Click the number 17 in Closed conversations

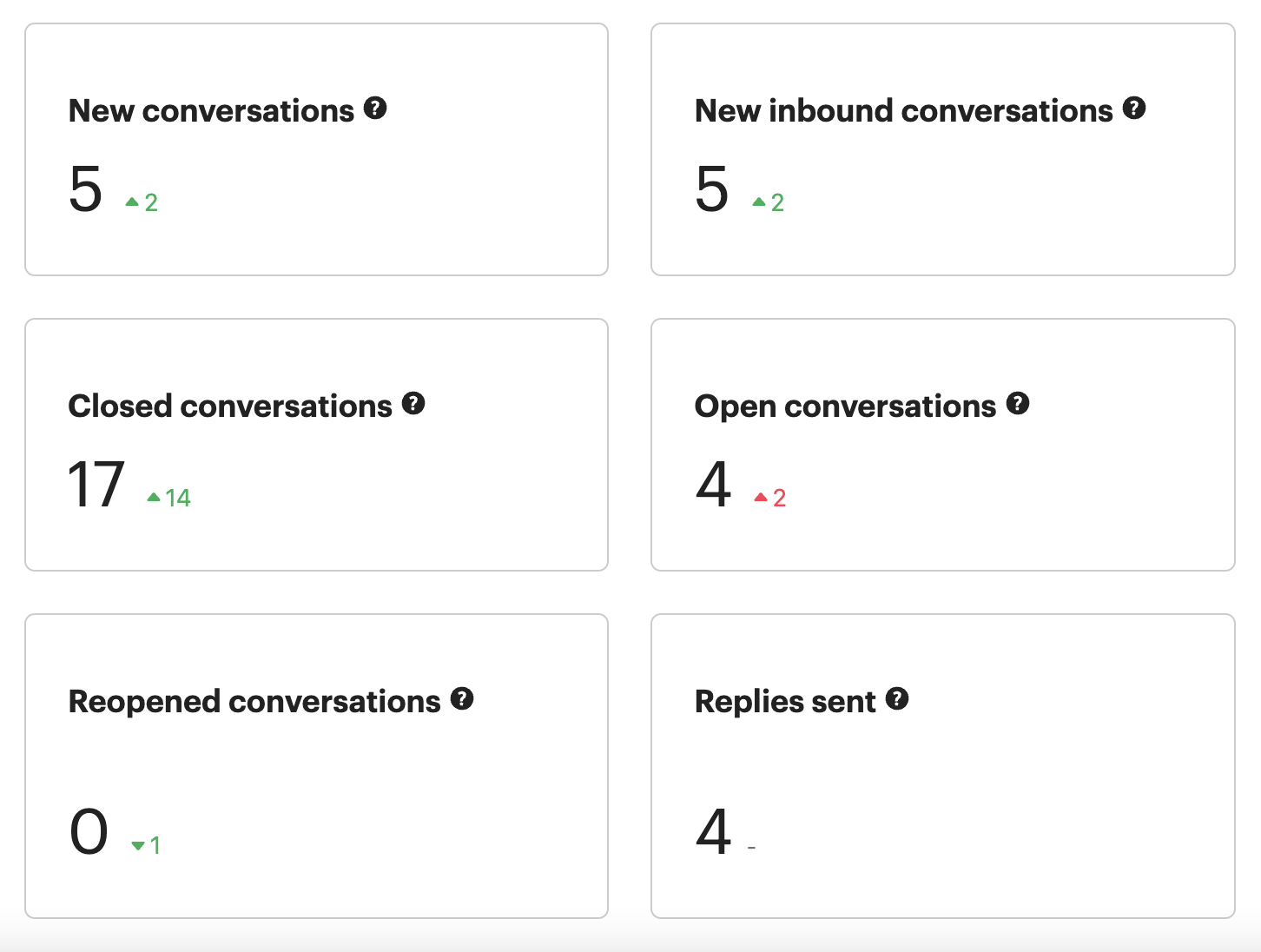(96, 485)
